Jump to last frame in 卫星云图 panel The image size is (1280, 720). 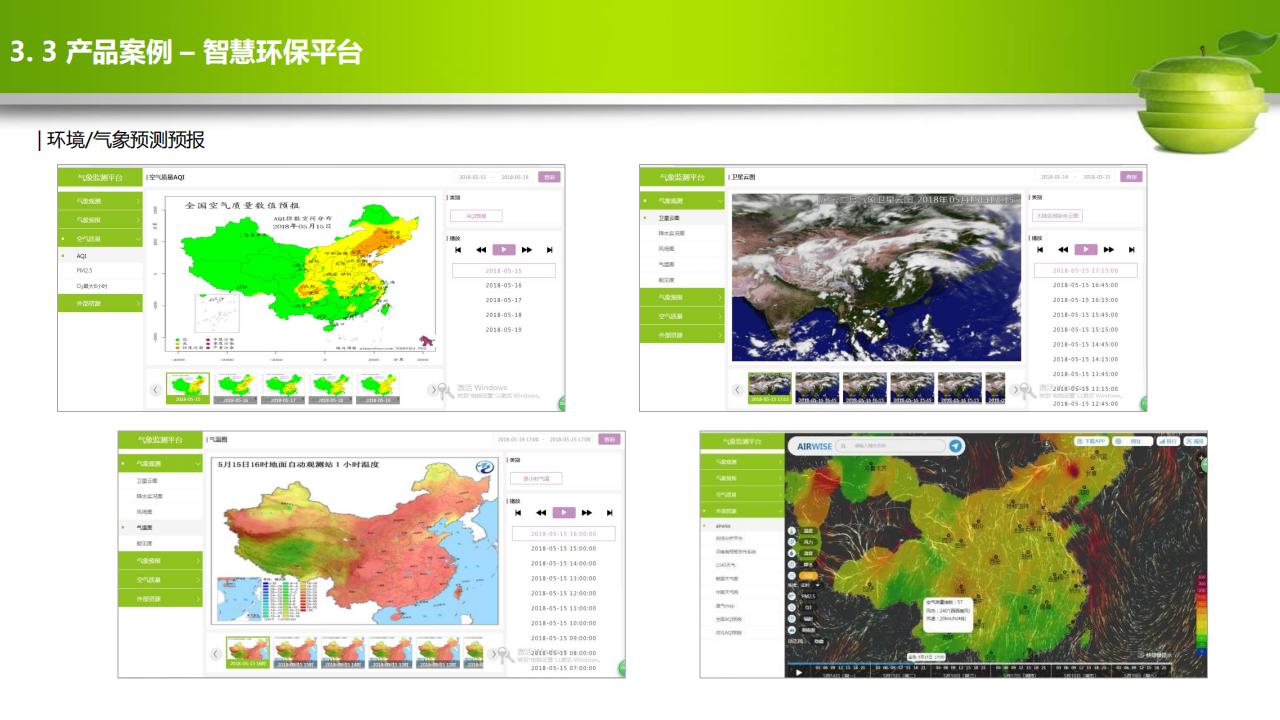1132,249
